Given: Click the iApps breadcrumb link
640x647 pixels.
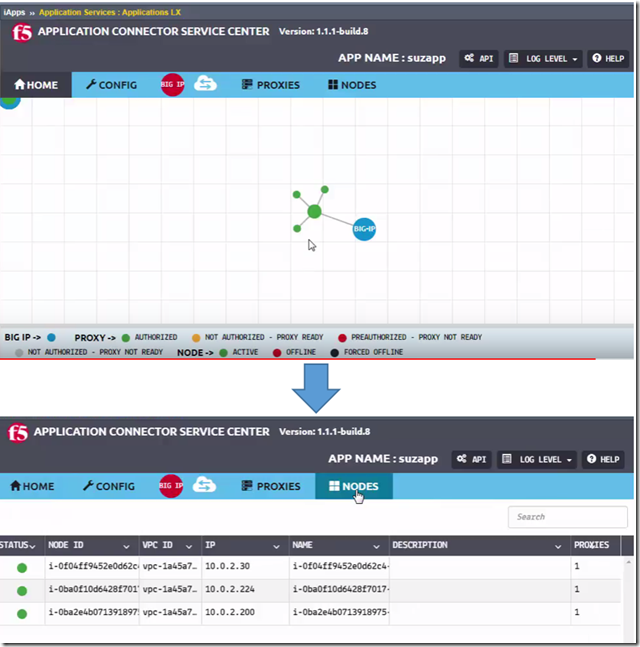Looking at the screenshot, I should [15, 12].
